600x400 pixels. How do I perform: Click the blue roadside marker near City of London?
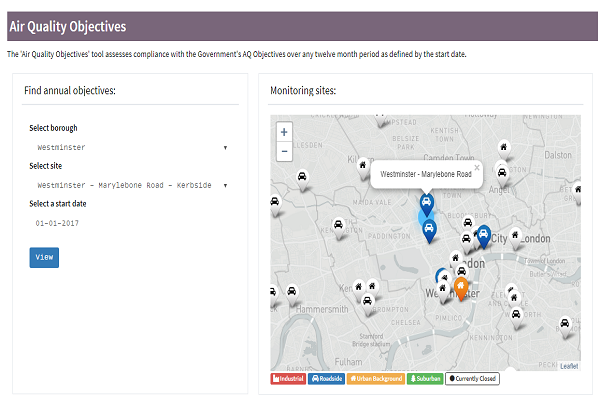[x=483, y=235]
